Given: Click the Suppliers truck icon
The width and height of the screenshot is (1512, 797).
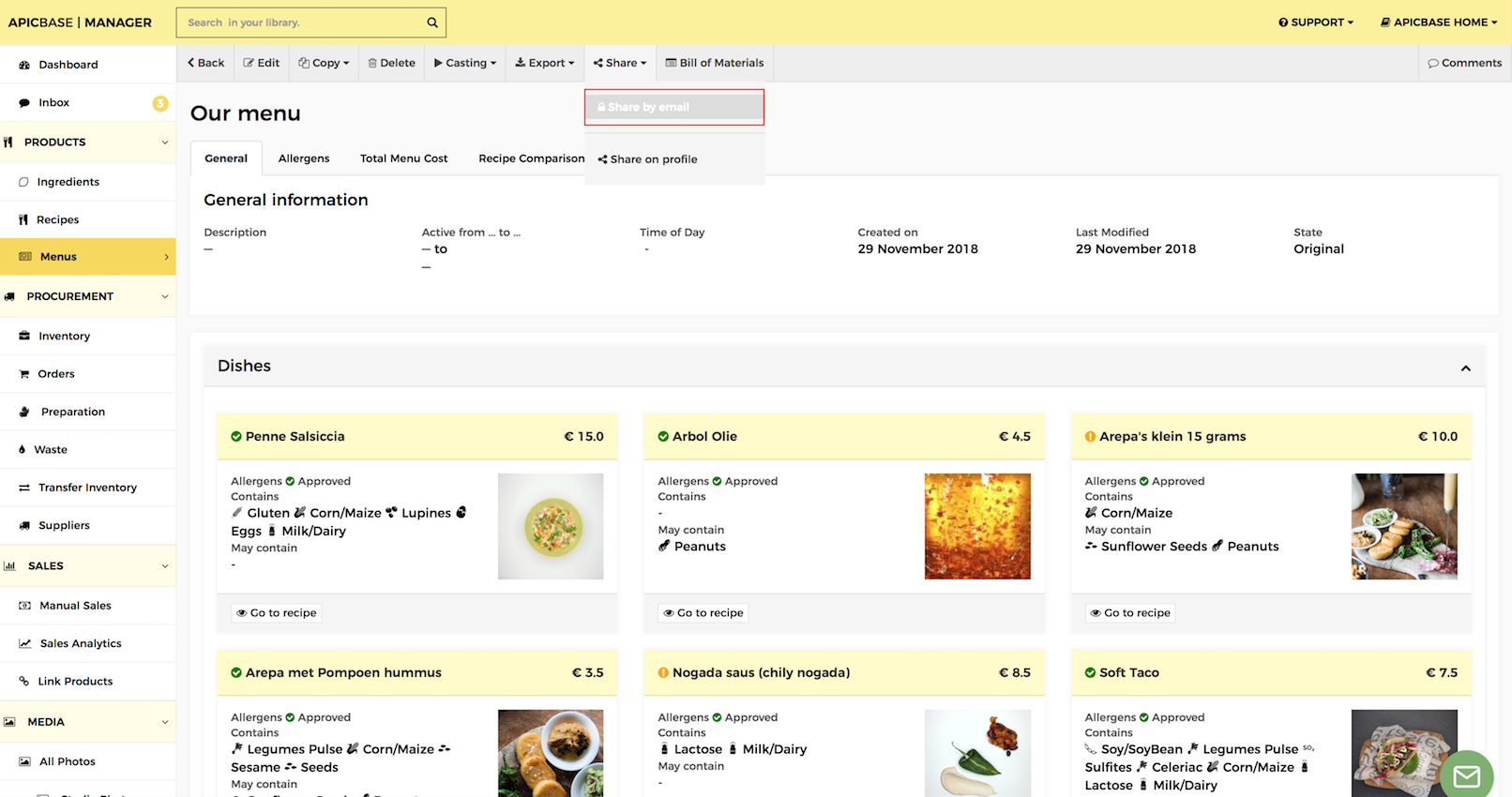Looking at the screenshot, I should [x=24, y=526].
